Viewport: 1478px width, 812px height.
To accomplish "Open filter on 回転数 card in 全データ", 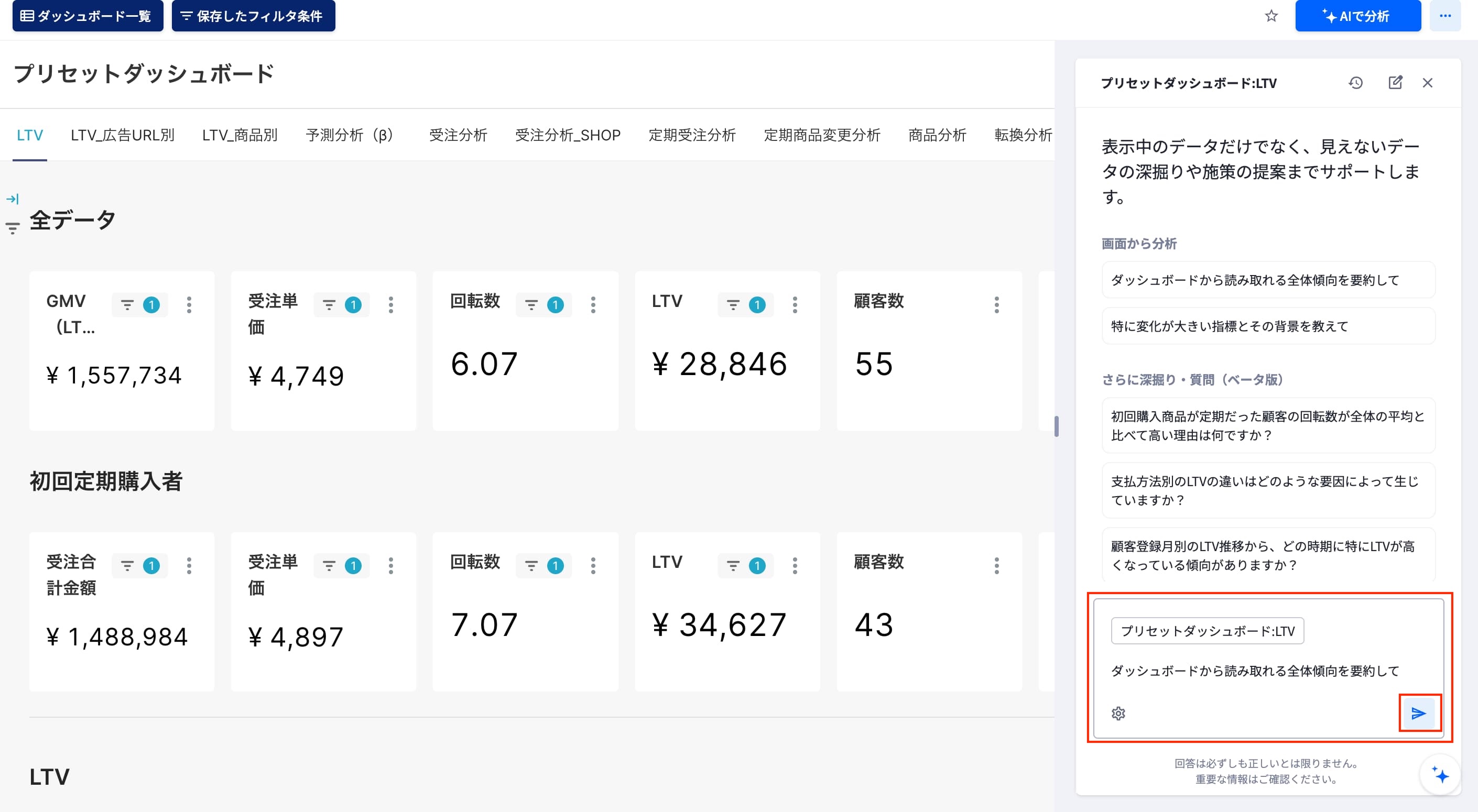I will point(544,304).
